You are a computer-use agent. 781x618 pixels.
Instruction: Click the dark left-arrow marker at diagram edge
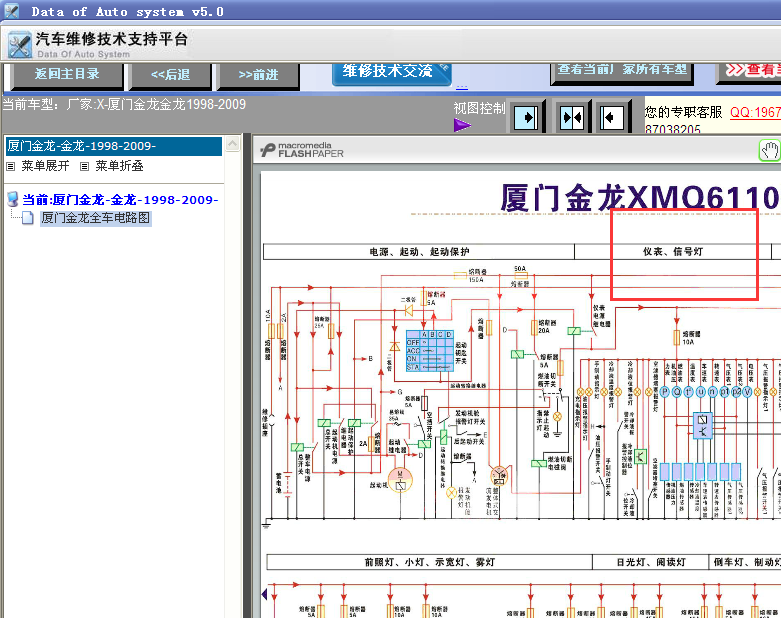coord(264,594)
